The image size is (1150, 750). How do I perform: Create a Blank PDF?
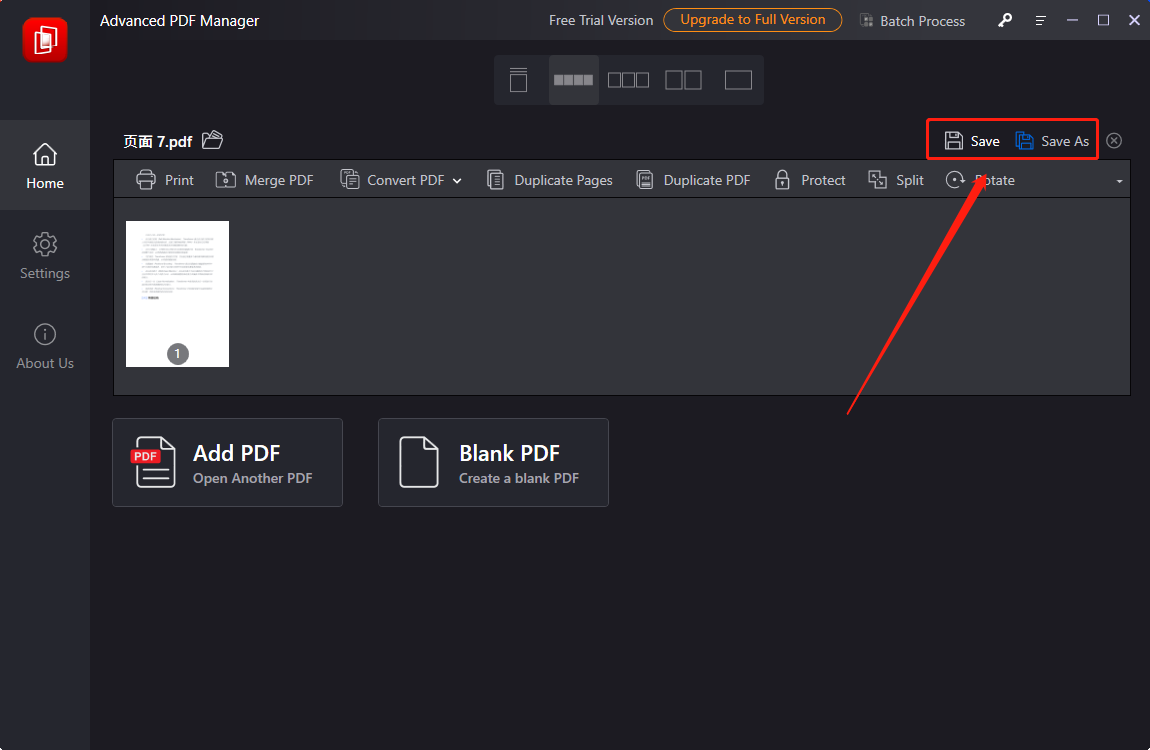point(493,463)
